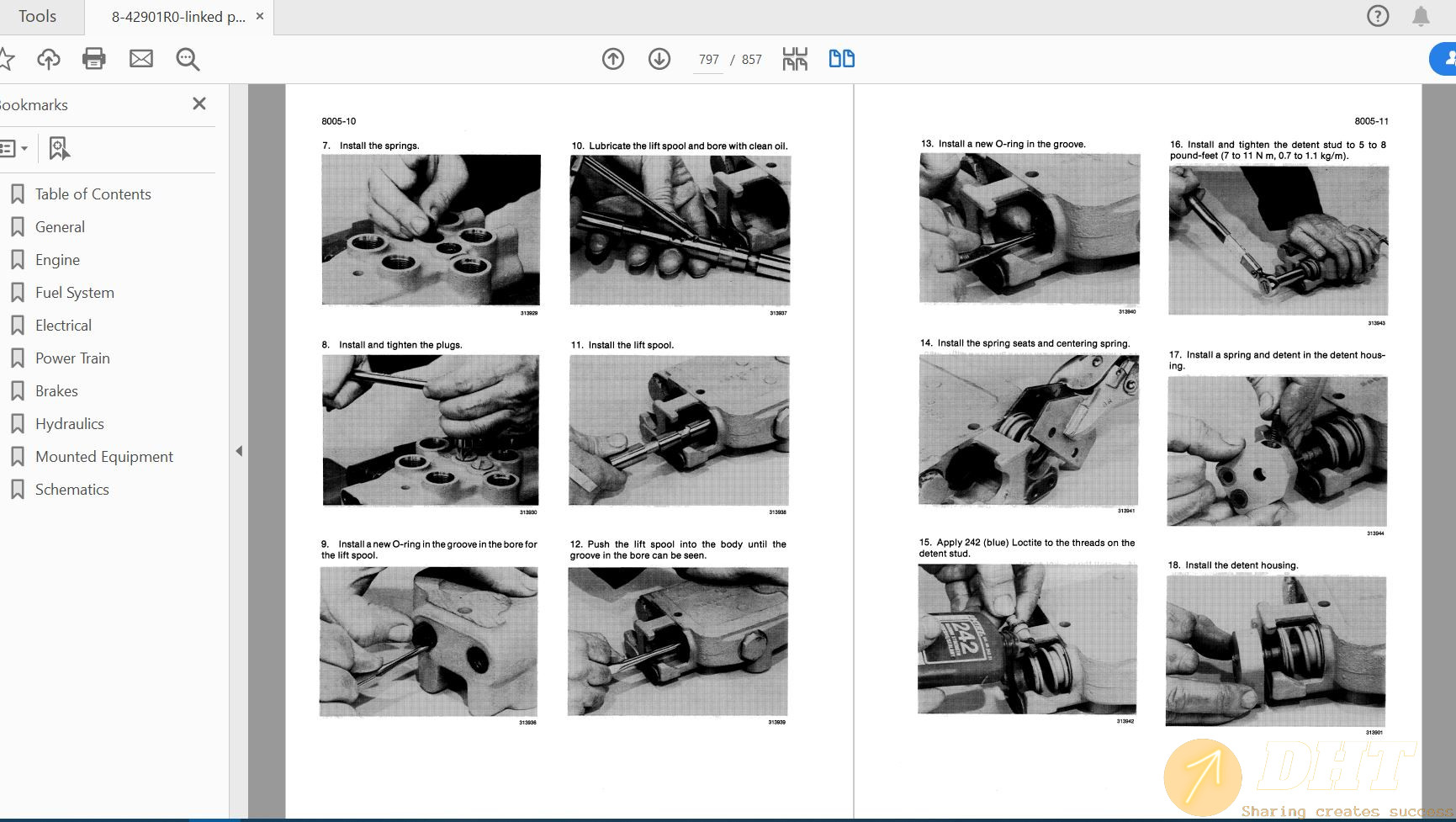Open the notifications bell
The width and height of the screenshot is (1456, 822).
[x=1421, y=16]
